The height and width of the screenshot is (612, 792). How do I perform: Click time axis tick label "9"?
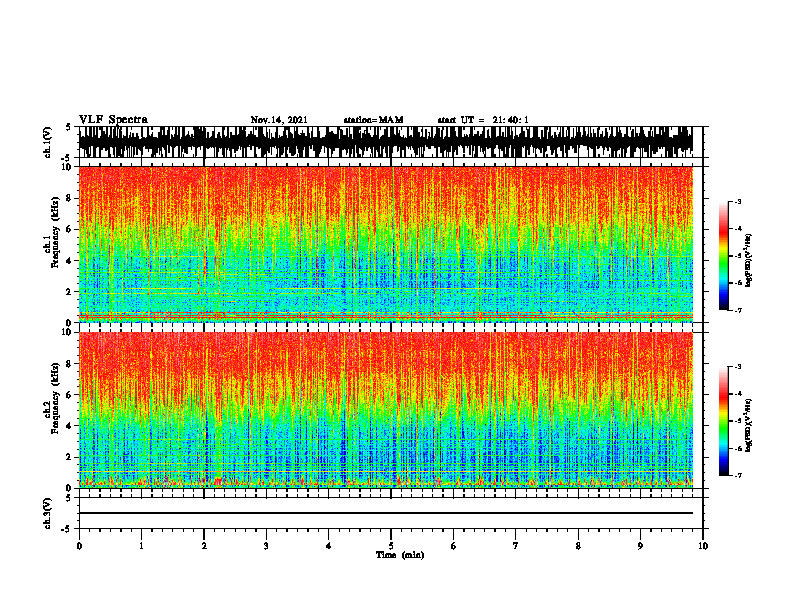point(640,546)
